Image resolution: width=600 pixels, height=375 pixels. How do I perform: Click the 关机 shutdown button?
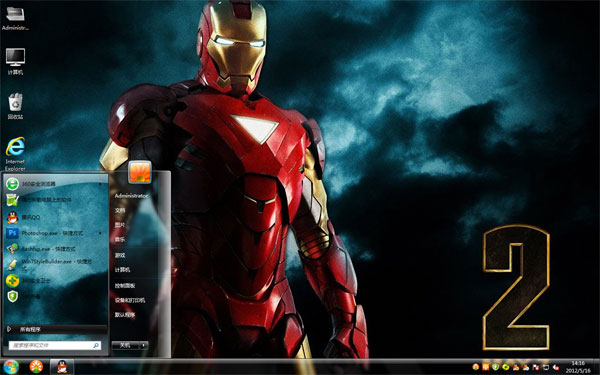pos(125,345)
